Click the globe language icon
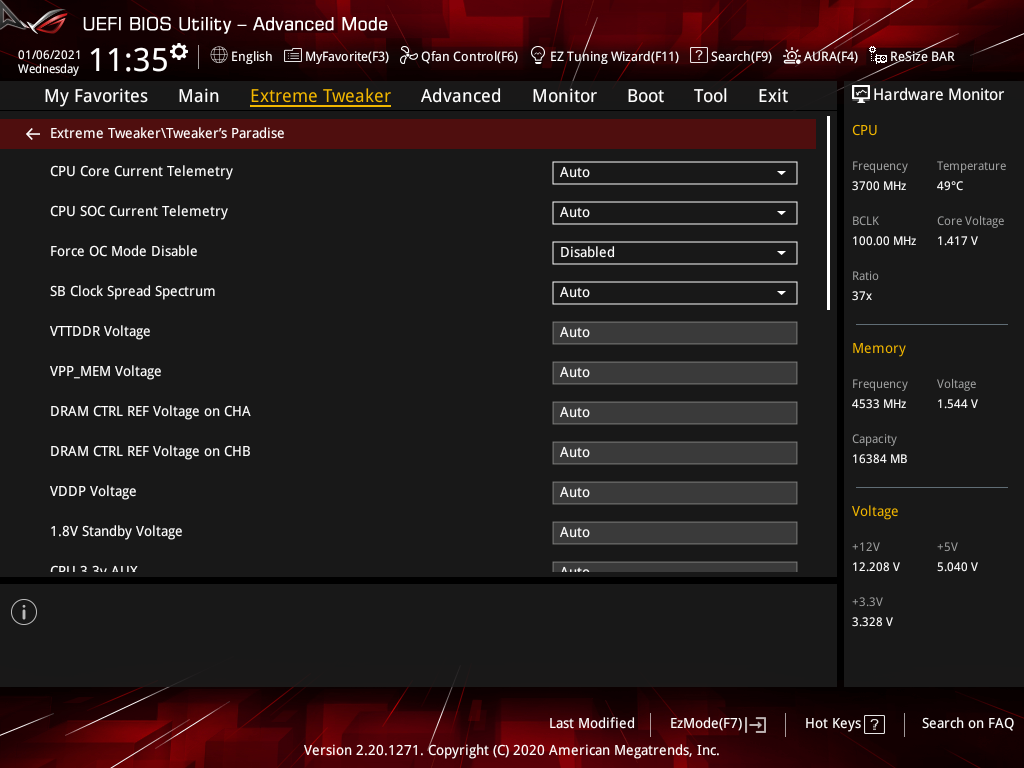The image size is (1024, 768). (219, 56)
